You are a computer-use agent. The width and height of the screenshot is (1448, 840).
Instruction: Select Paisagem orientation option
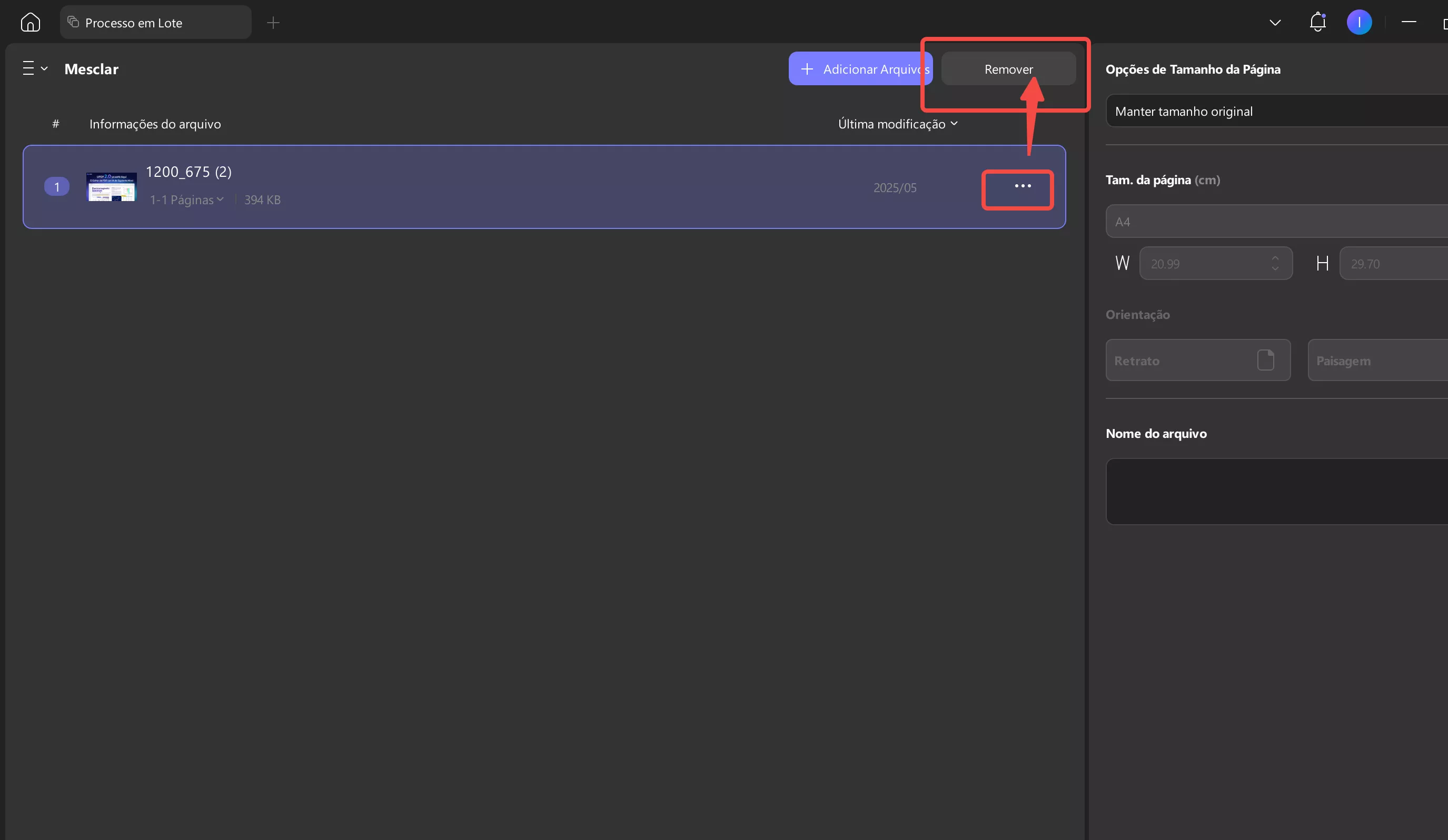coord(1377,360)
